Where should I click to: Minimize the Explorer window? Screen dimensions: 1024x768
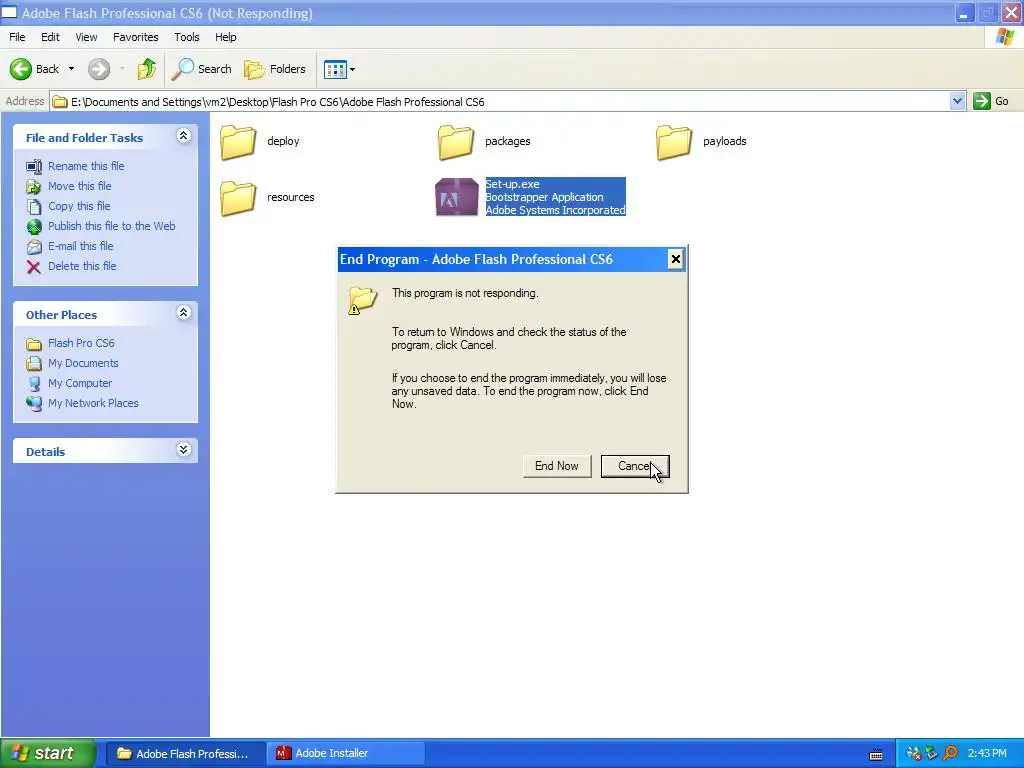coord(964,13)
